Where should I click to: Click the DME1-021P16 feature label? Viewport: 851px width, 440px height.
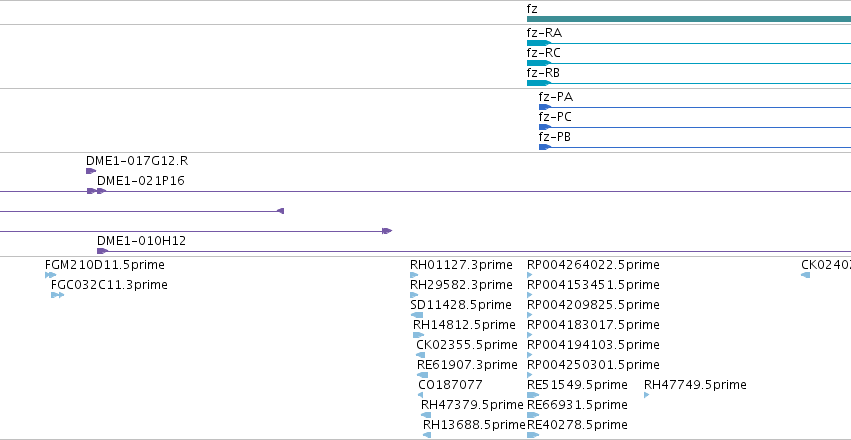pos(141,181)
